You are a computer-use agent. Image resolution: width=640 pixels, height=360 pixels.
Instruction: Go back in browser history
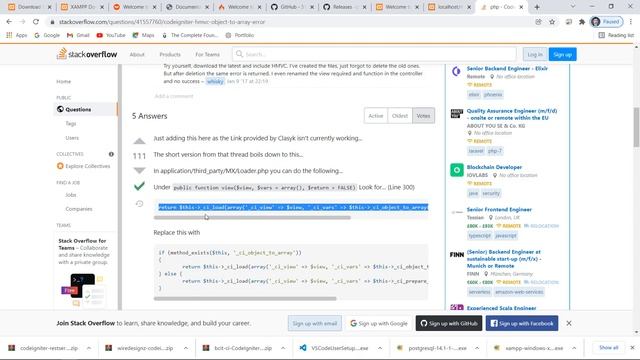pos(9,22)
